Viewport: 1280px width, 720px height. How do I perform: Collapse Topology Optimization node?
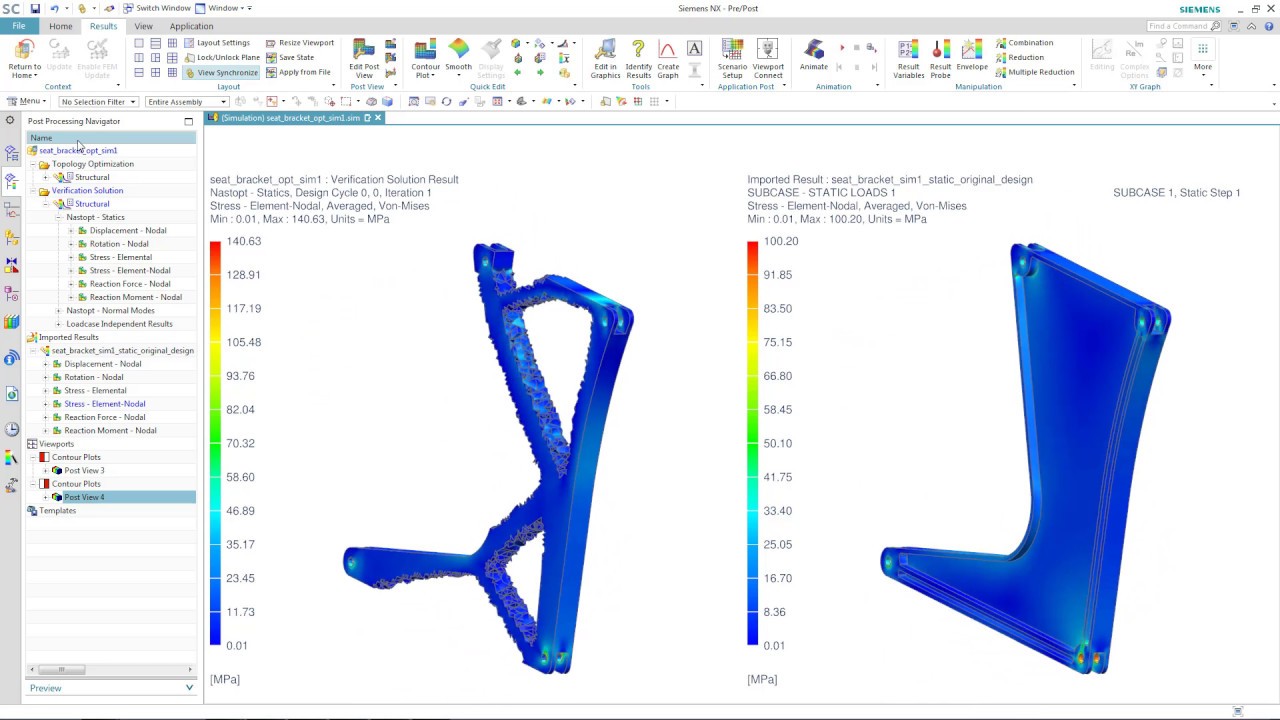pyautogui.click(x=32, y=164)
